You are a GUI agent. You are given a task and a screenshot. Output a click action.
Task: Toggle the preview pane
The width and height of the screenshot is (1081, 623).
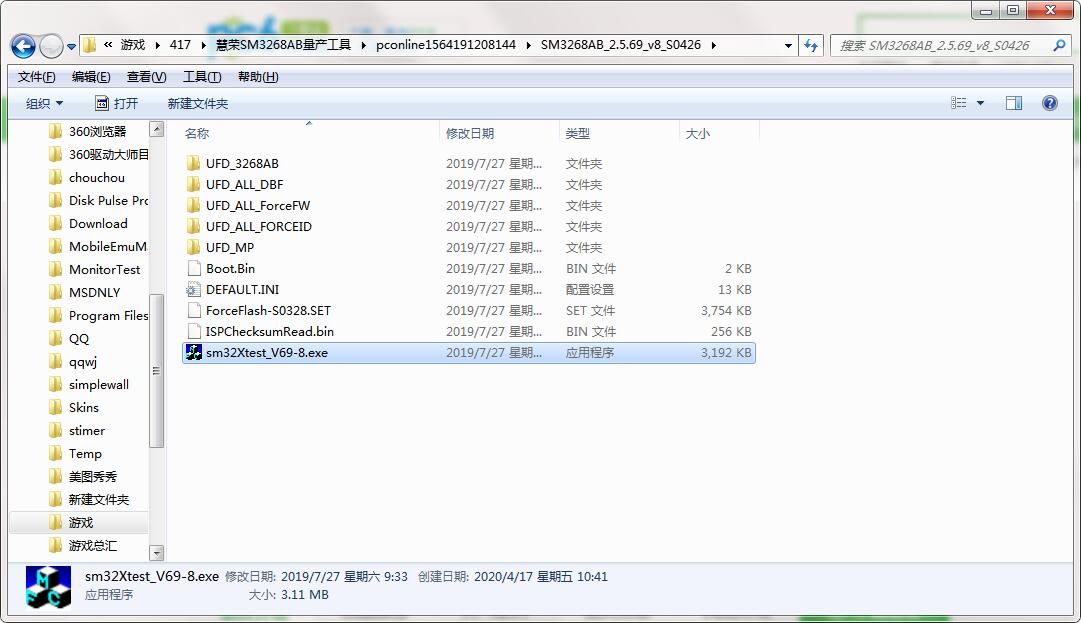(1013, 102)
